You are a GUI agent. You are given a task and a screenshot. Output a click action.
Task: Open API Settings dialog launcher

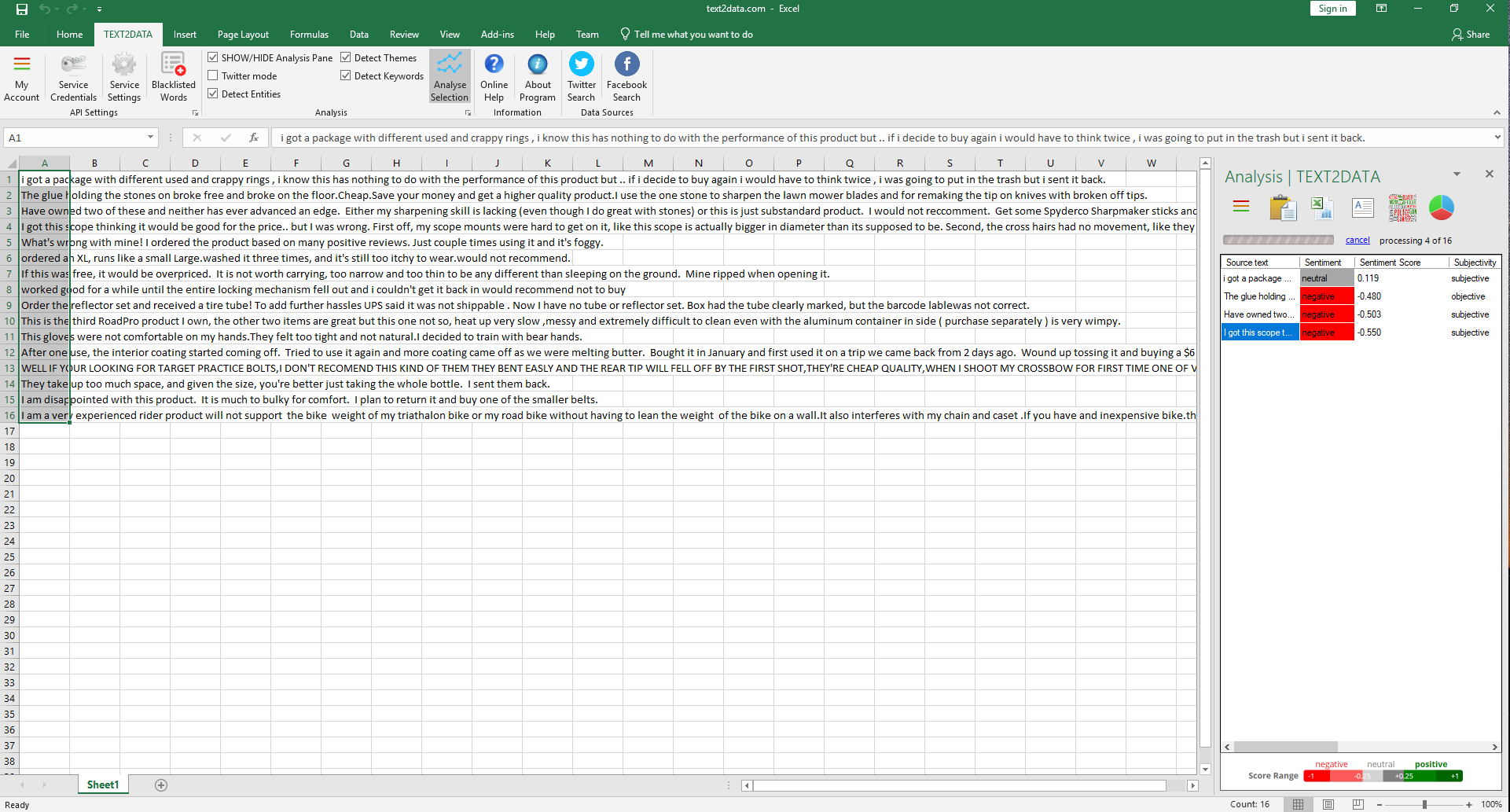coord(195,113)
